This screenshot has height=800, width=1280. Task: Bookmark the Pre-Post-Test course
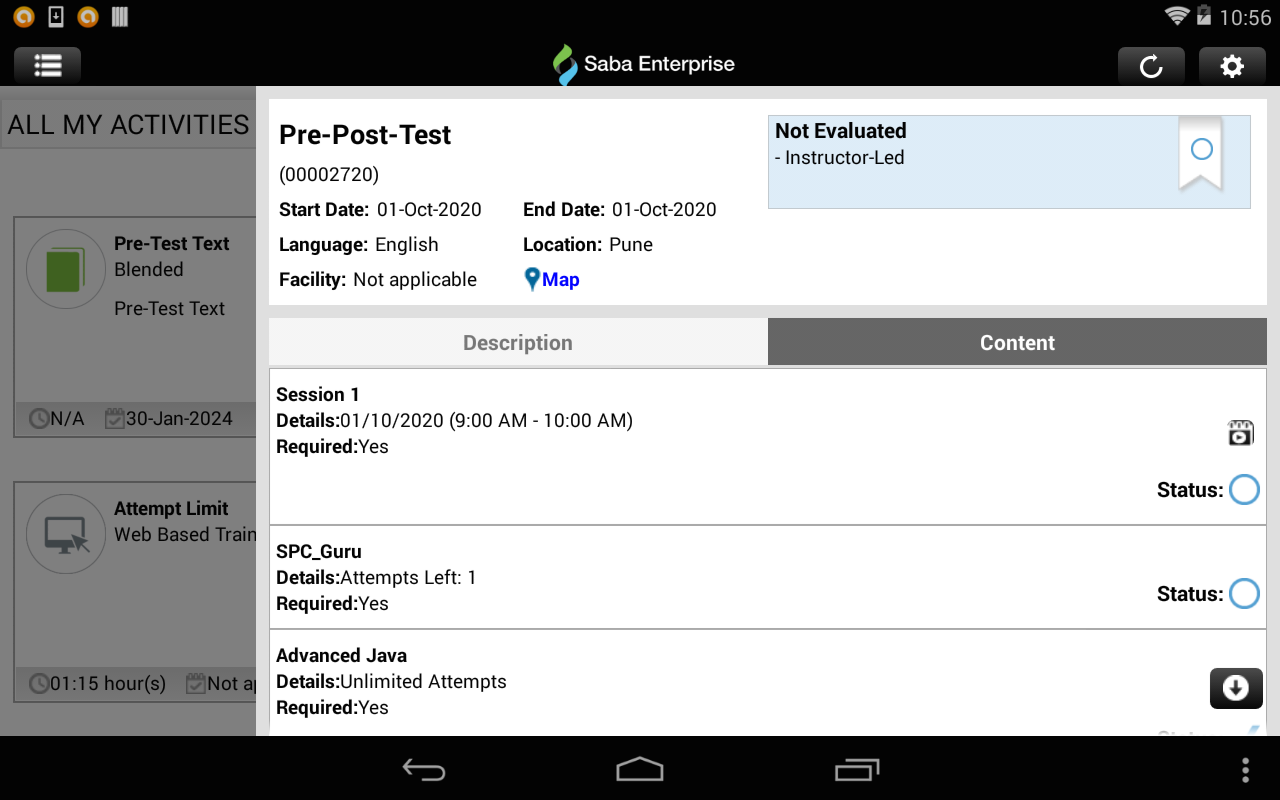[x=1201, y=152]
